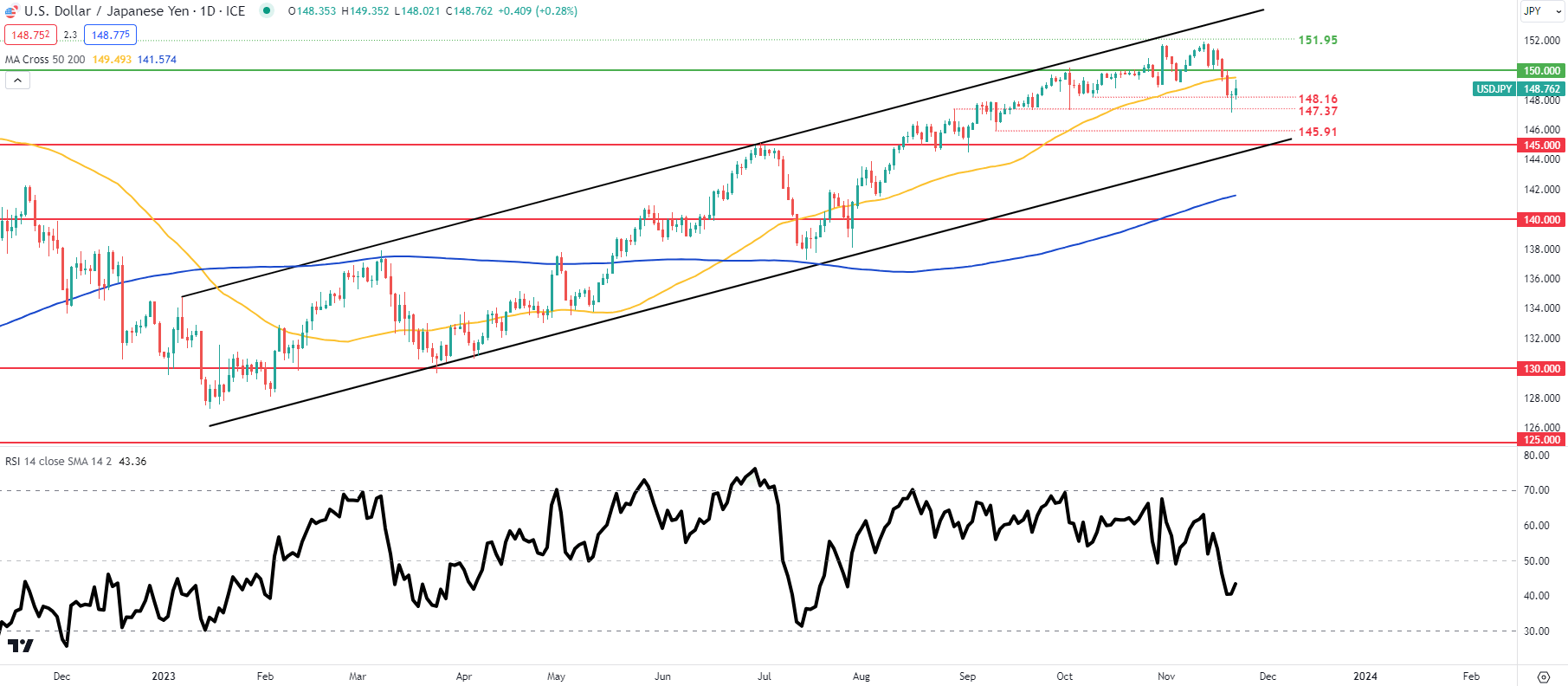Click the red sell price 148.752 button
Image resolution: width=1568 pixels, height=686 pixels.
coord(30,35)
